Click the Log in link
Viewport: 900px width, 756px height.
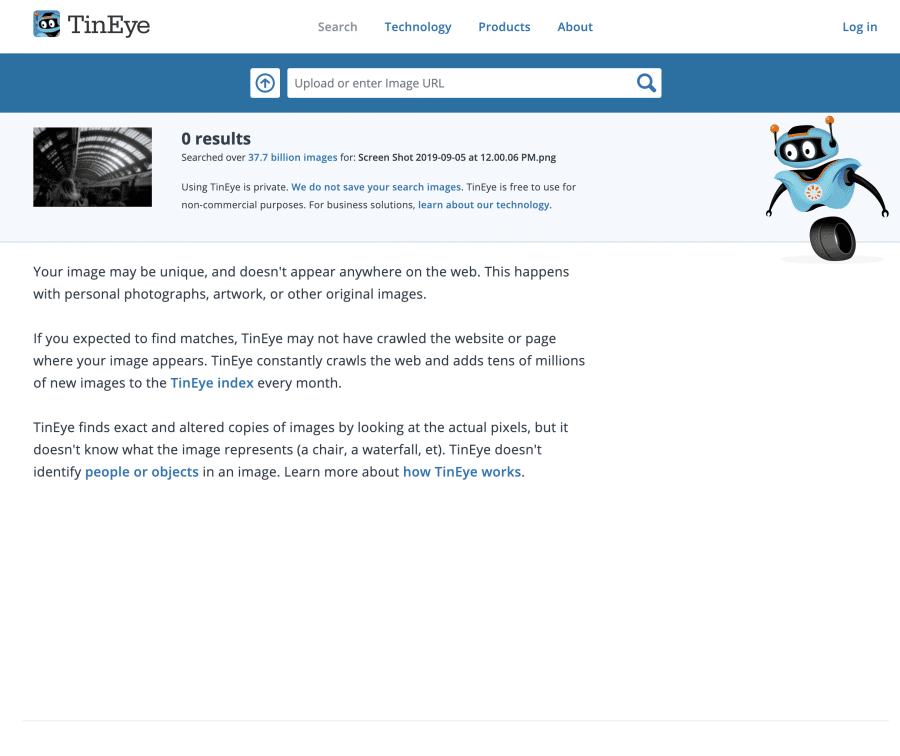pos(860,27)
